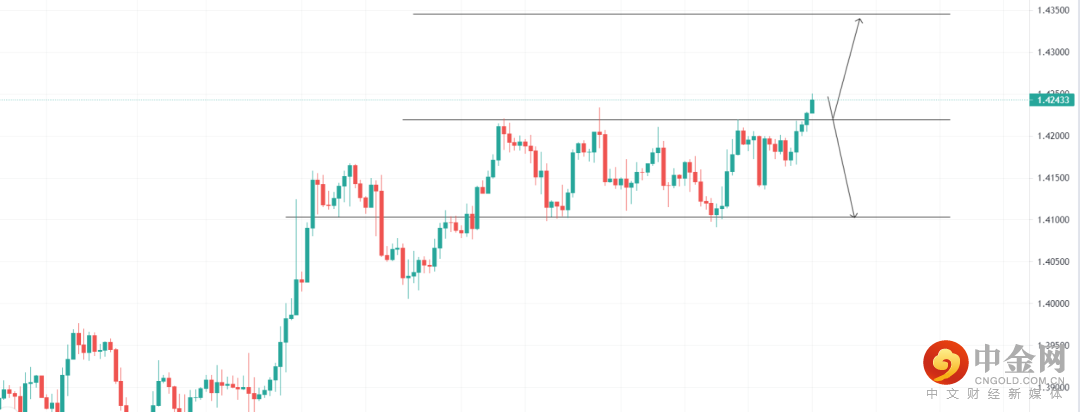The image size is (1080, 412).
Task: Select the 1.42000 price axis label
Action: pos(1052,136)
